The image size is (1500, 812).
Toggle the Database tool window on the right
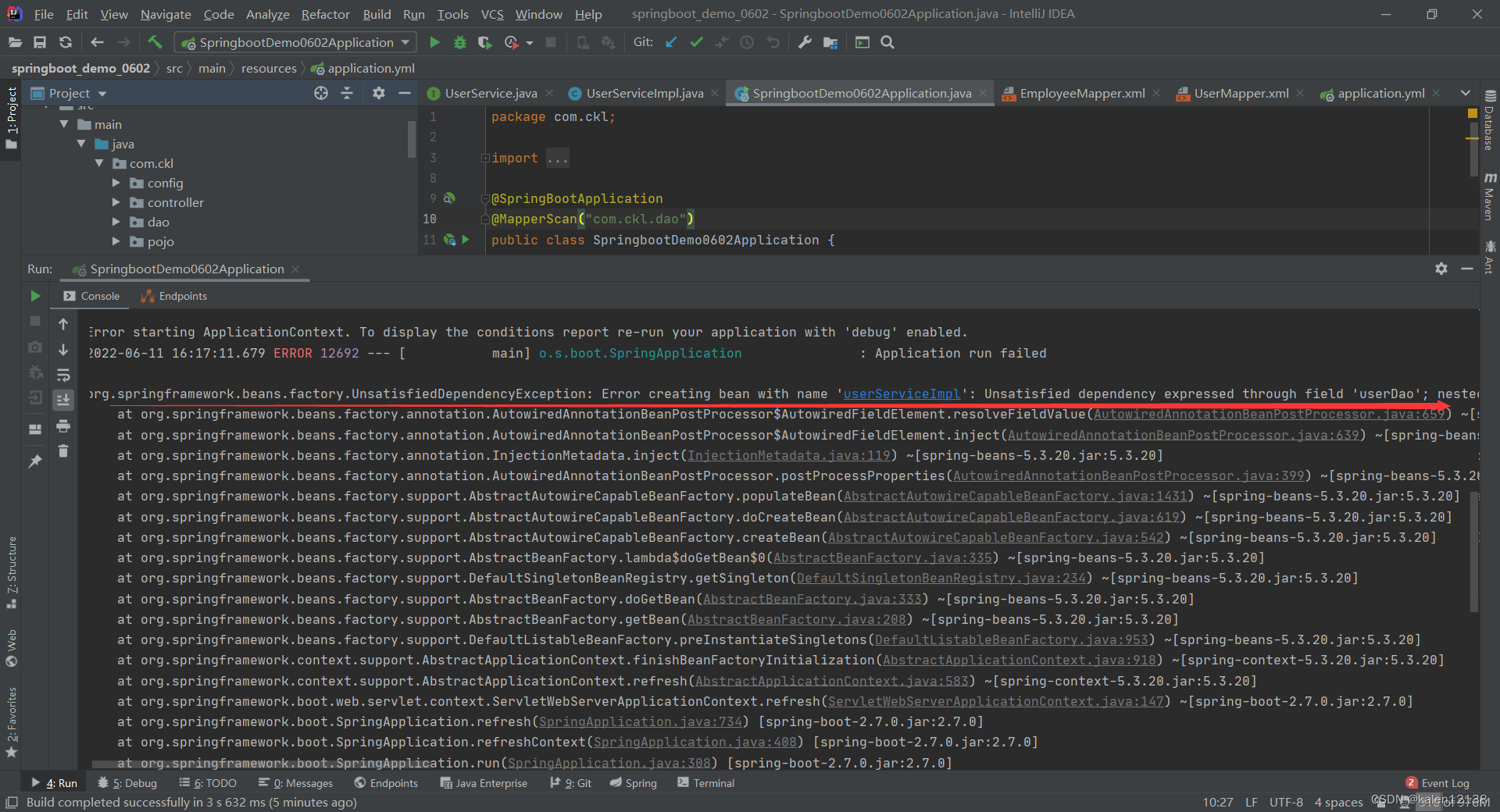[1489, 120]
